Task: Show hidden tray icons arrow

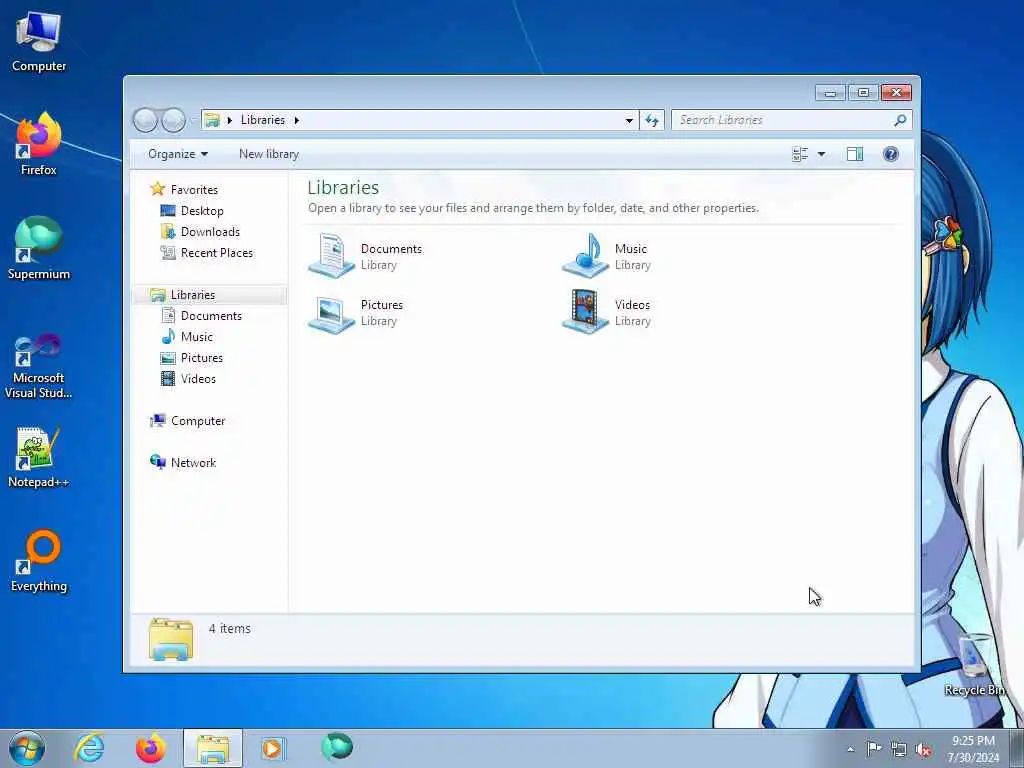Action: click(x=850, y=750)
